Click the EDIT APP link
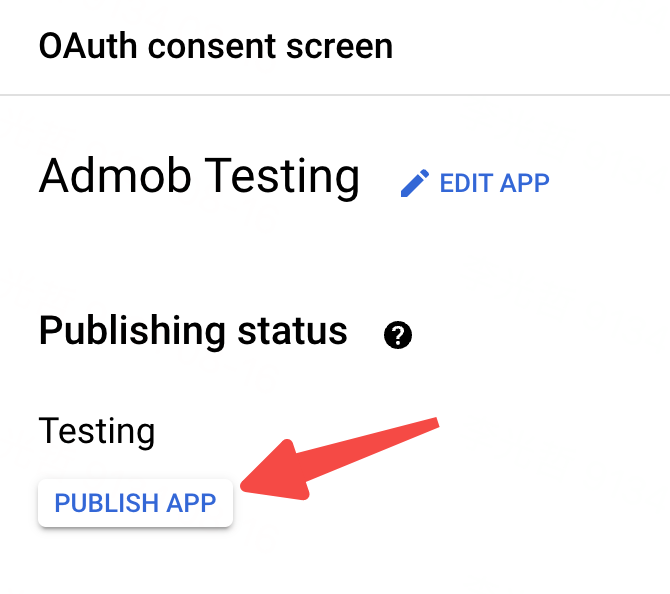The width and height of the screenshot is (670, 594). [494, 183]
